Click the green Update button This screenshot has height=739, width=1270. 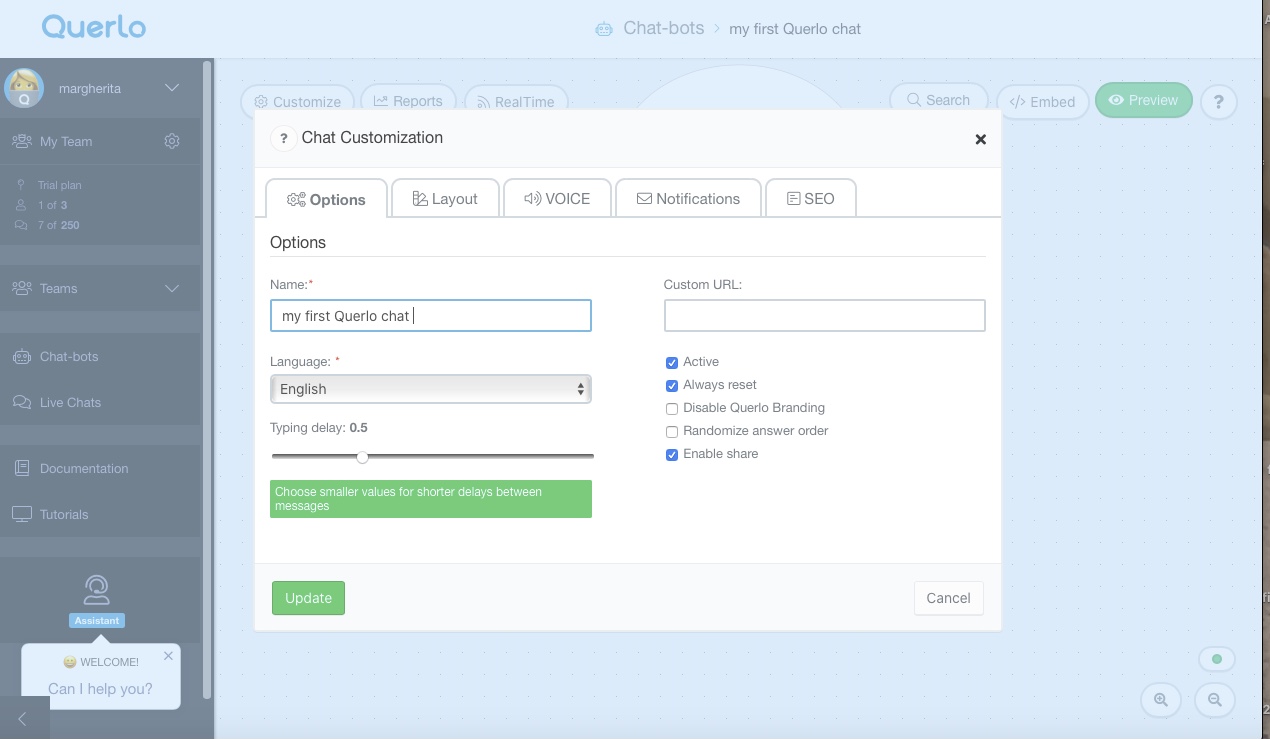[308, 598]
